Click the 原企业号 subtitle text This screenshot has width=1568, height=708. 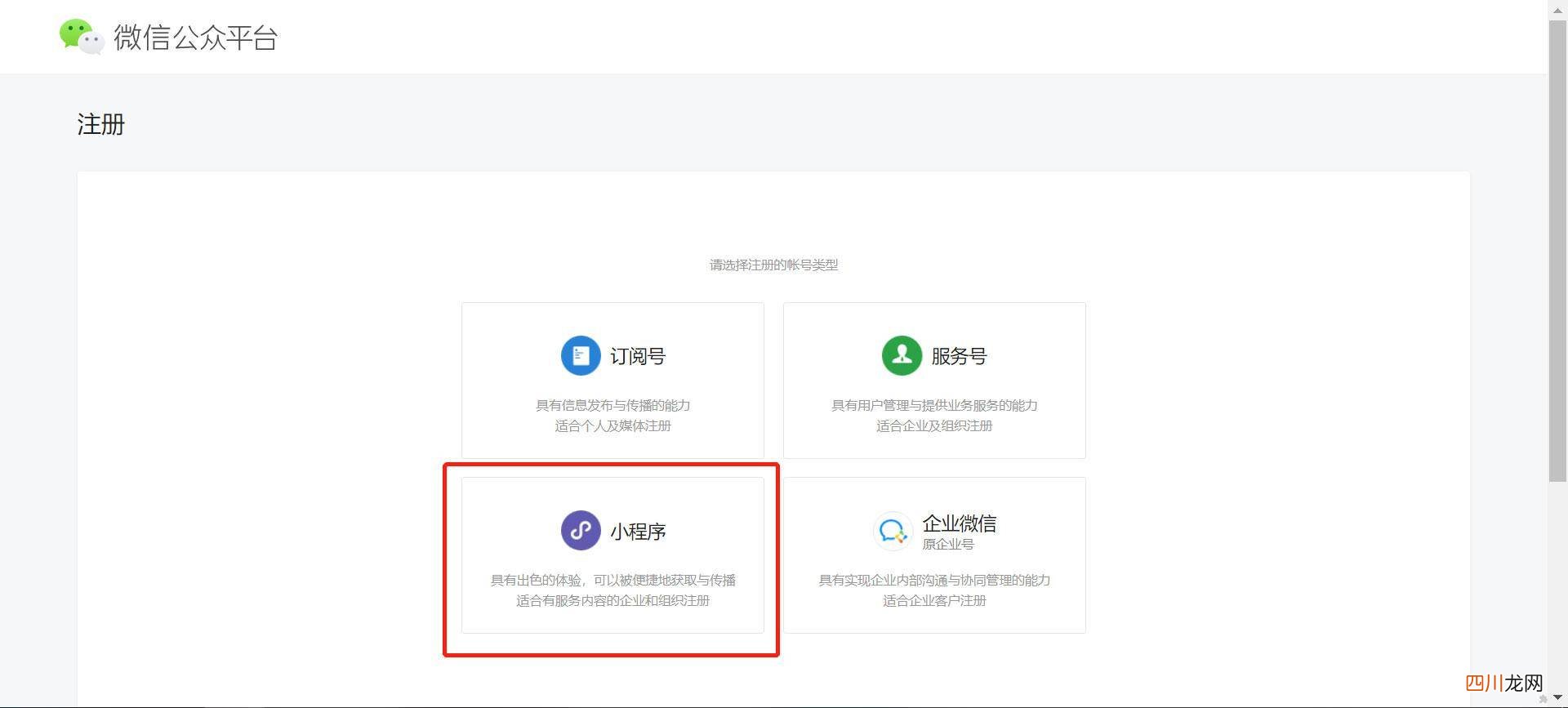948,544
